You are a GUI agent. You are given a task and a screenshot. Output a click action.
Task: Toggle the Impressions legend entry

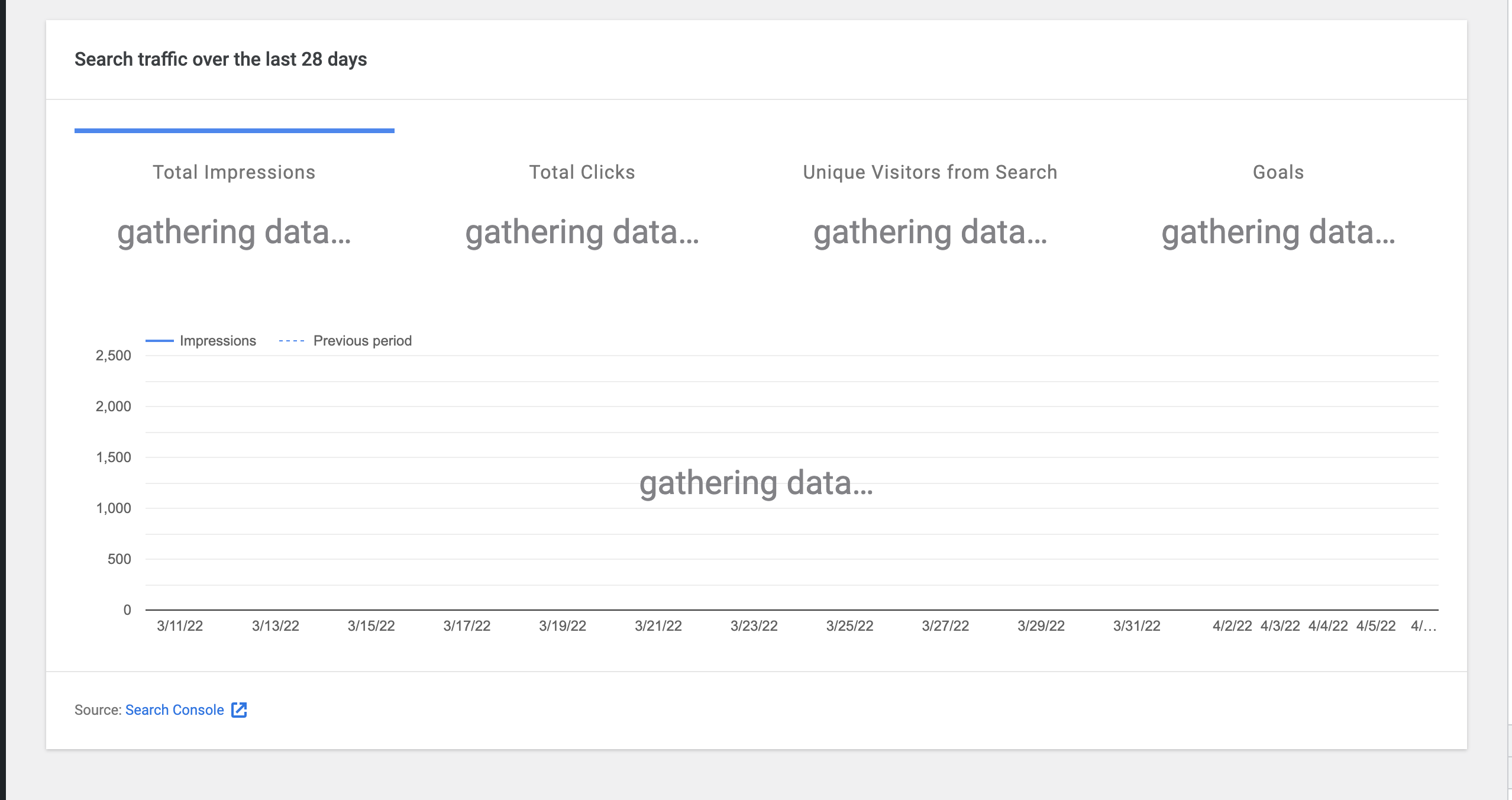[x=218, y=341]
